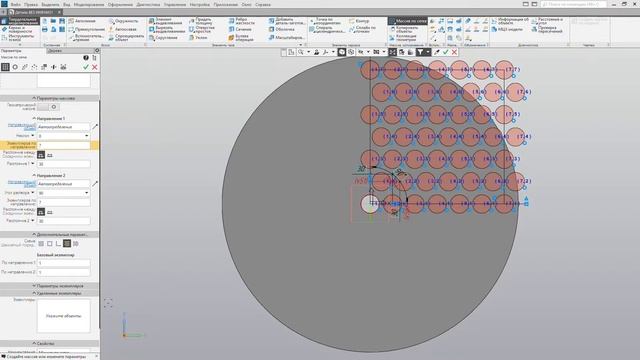
Task: Select first spacing mode under Направление 2
Action: (41, 212)
